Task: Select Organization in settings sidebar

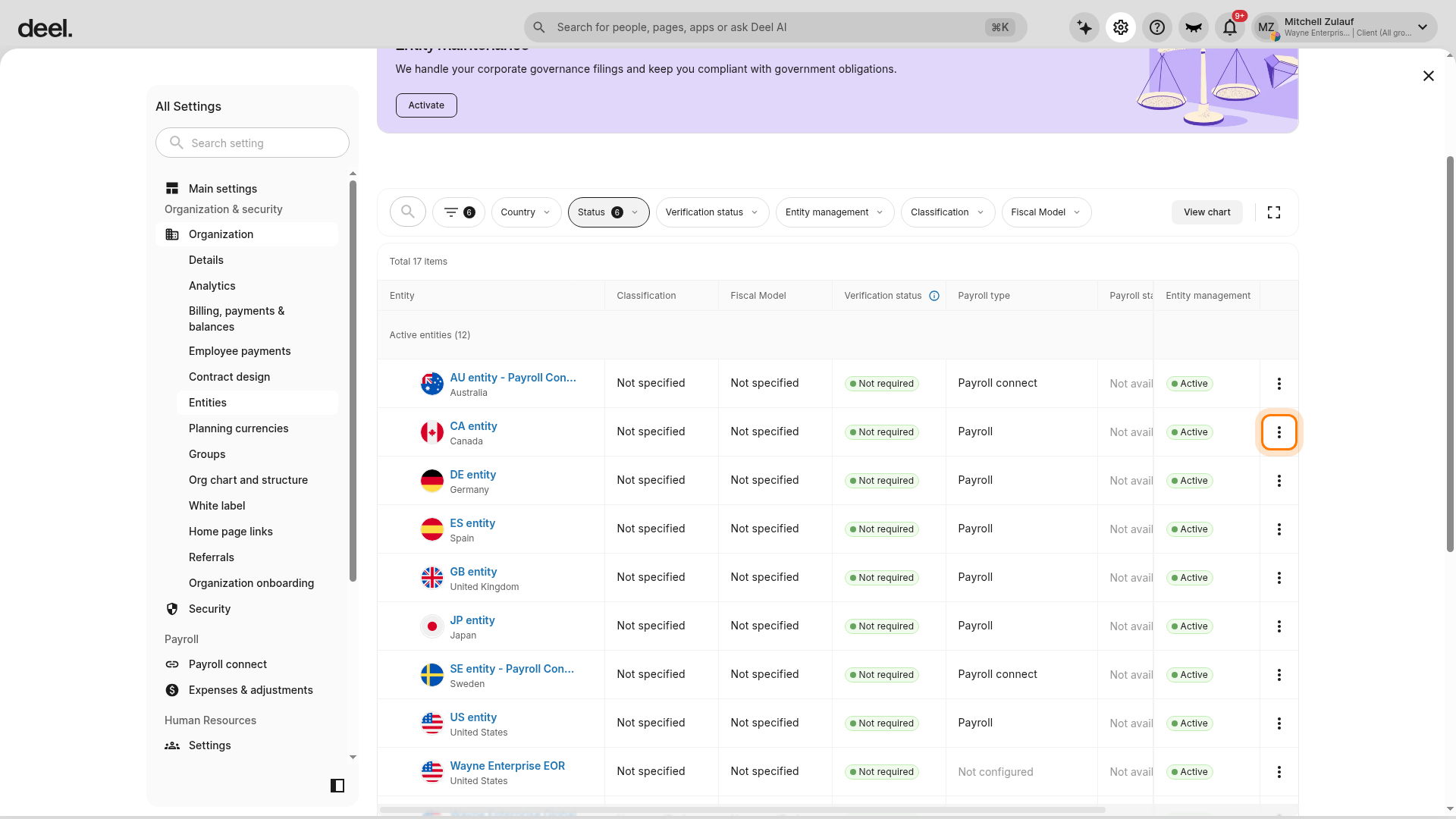Action: tap(247, 234)
